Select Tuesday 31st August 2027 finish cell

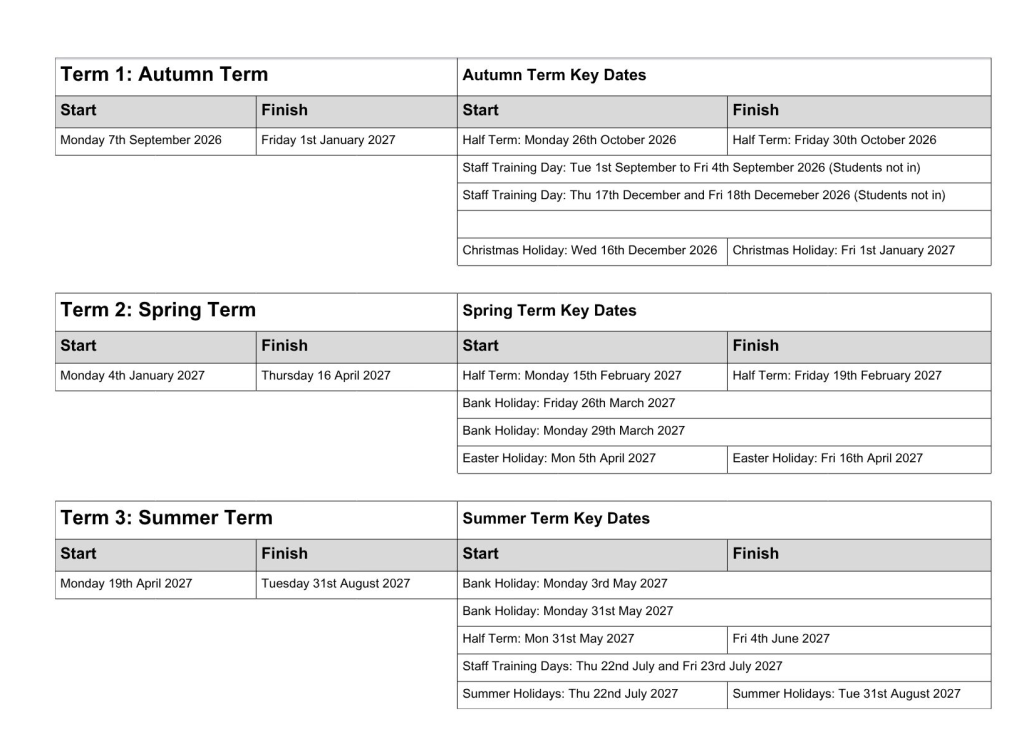[x=357, y=584]
